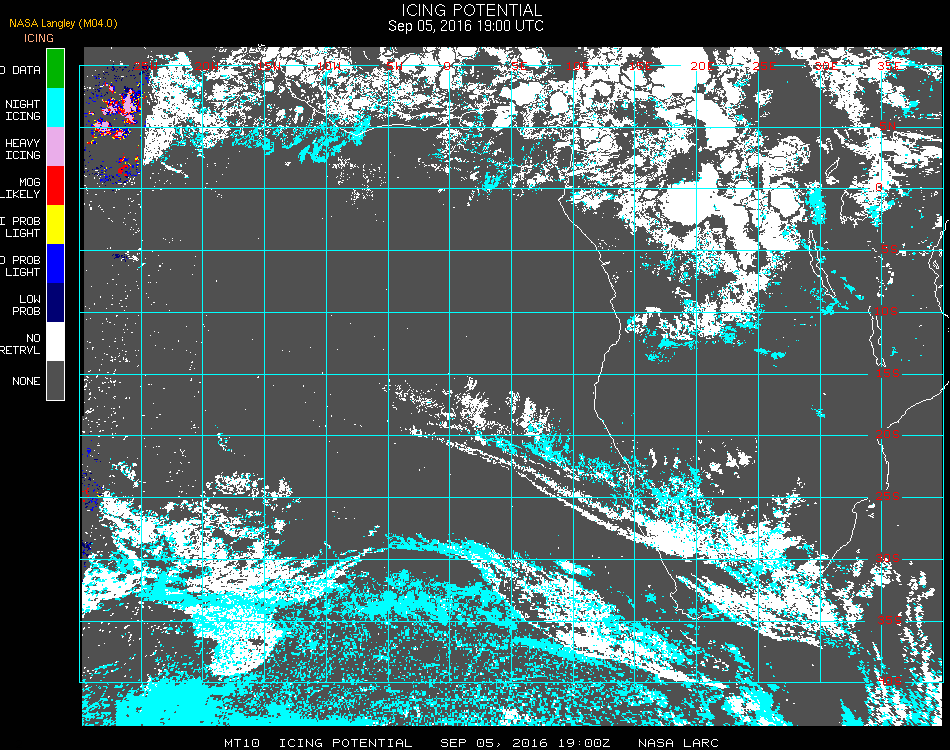The height and width of the screenshot is (750, 950).
Task: Click the footer ICING POTENTIAL caption
Action: pyautogui.click(x=345, y=743)
